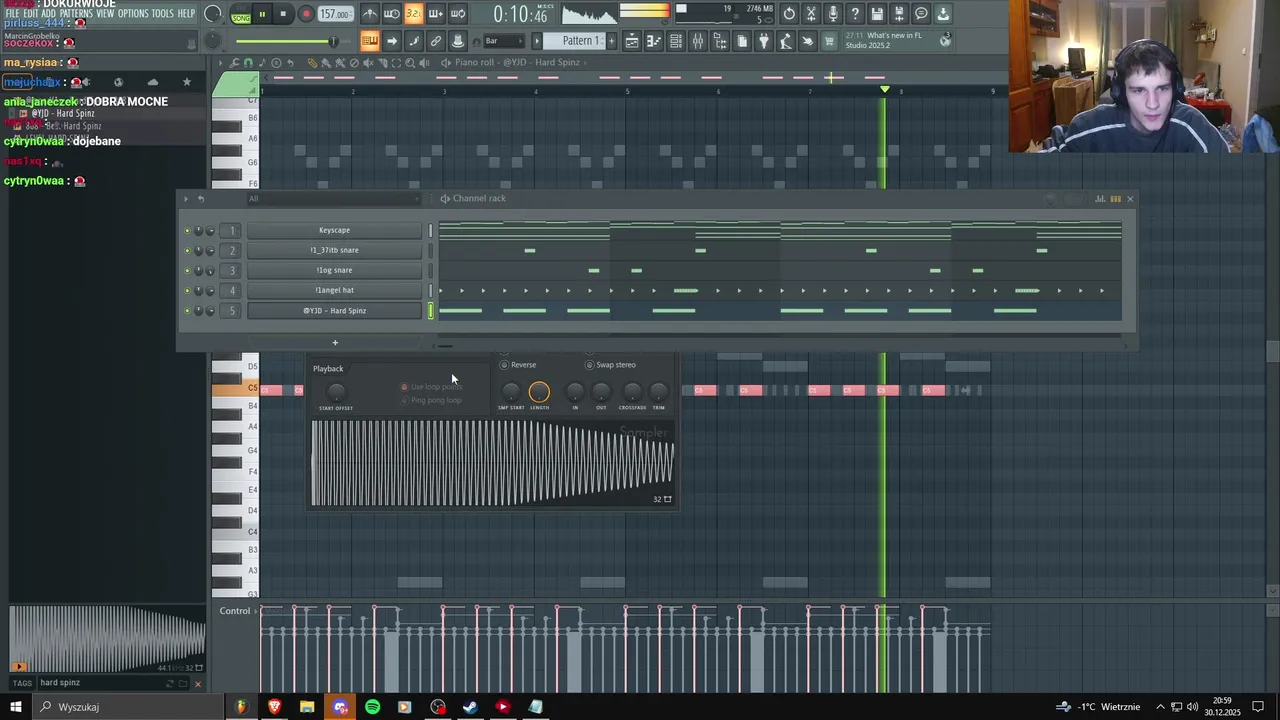The image size is (1280, 720).
Task: Open the Windows Start button
Action: click(x=15, y=707)
